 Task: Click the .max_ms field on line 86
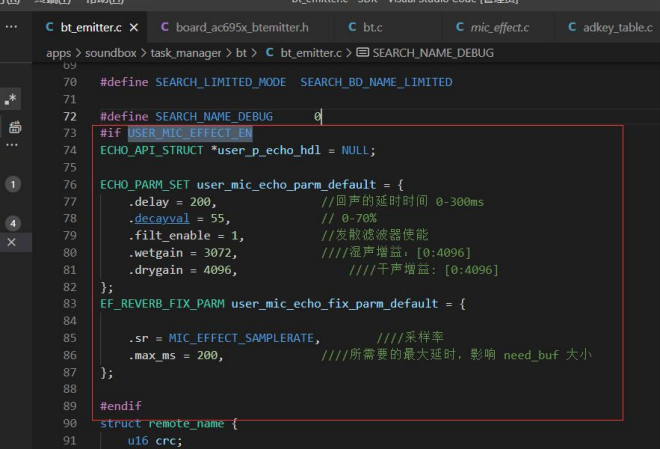[152, 356]
